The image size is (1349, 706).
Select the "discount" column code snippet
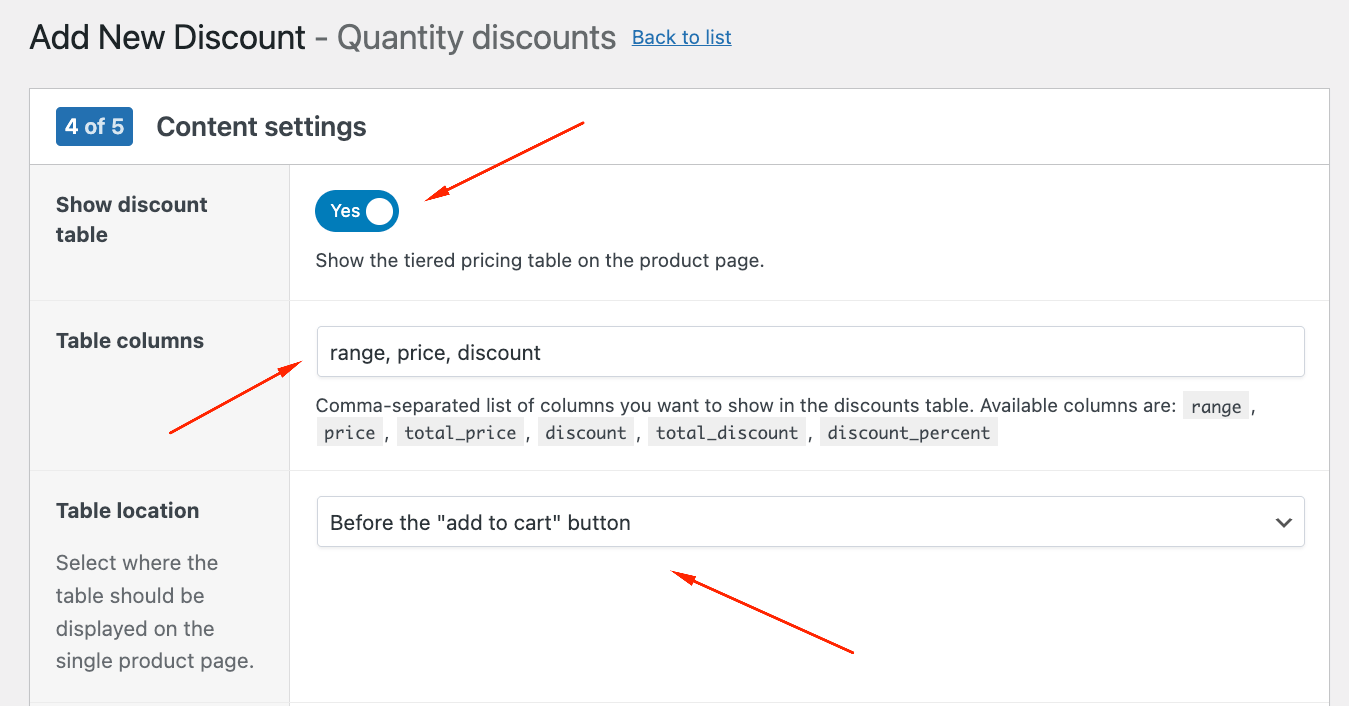[x=586, y=431]
